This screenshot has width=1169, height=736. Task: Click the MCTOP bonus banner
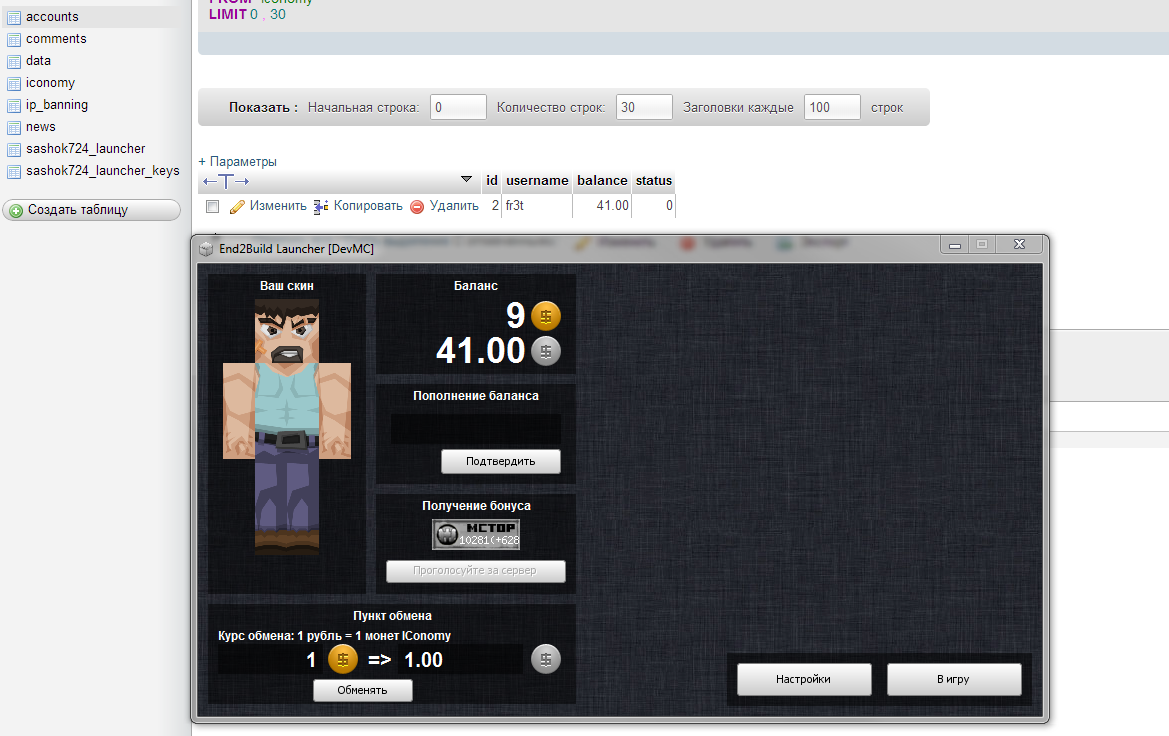[x=476, y=535]
